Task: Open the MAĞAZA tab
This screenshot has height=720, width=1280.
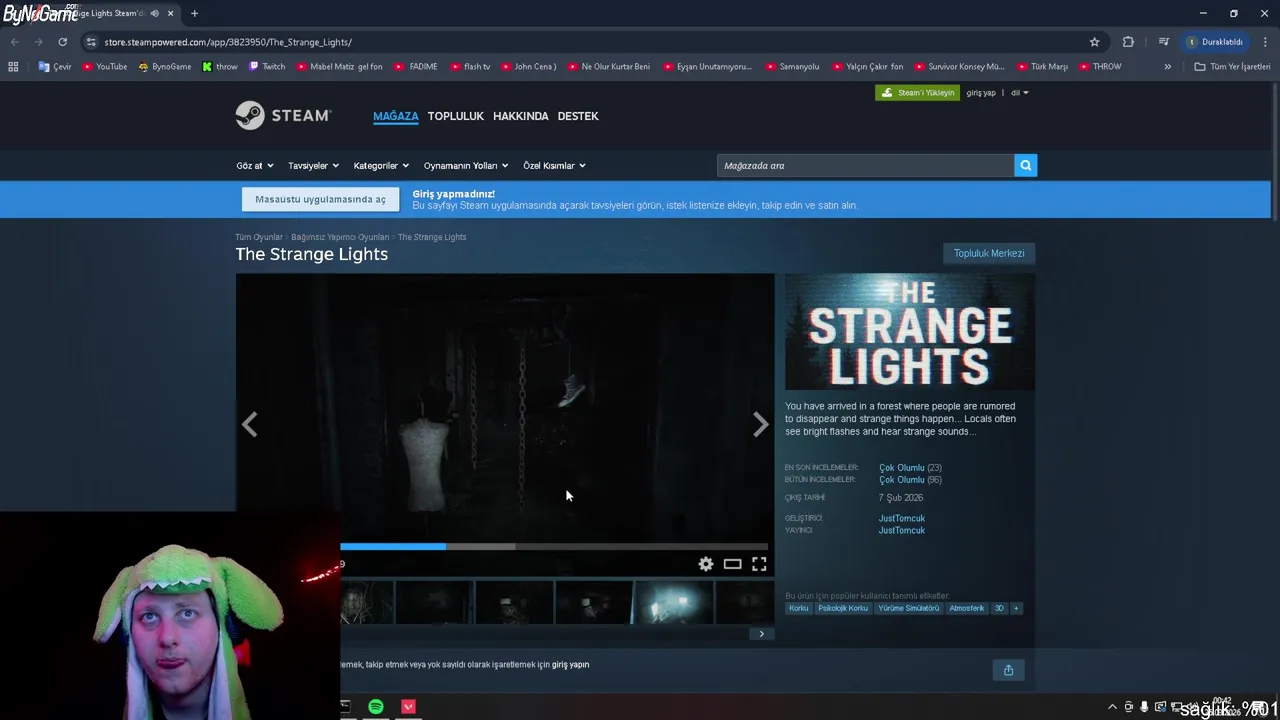Action: [x=396, y=116]
